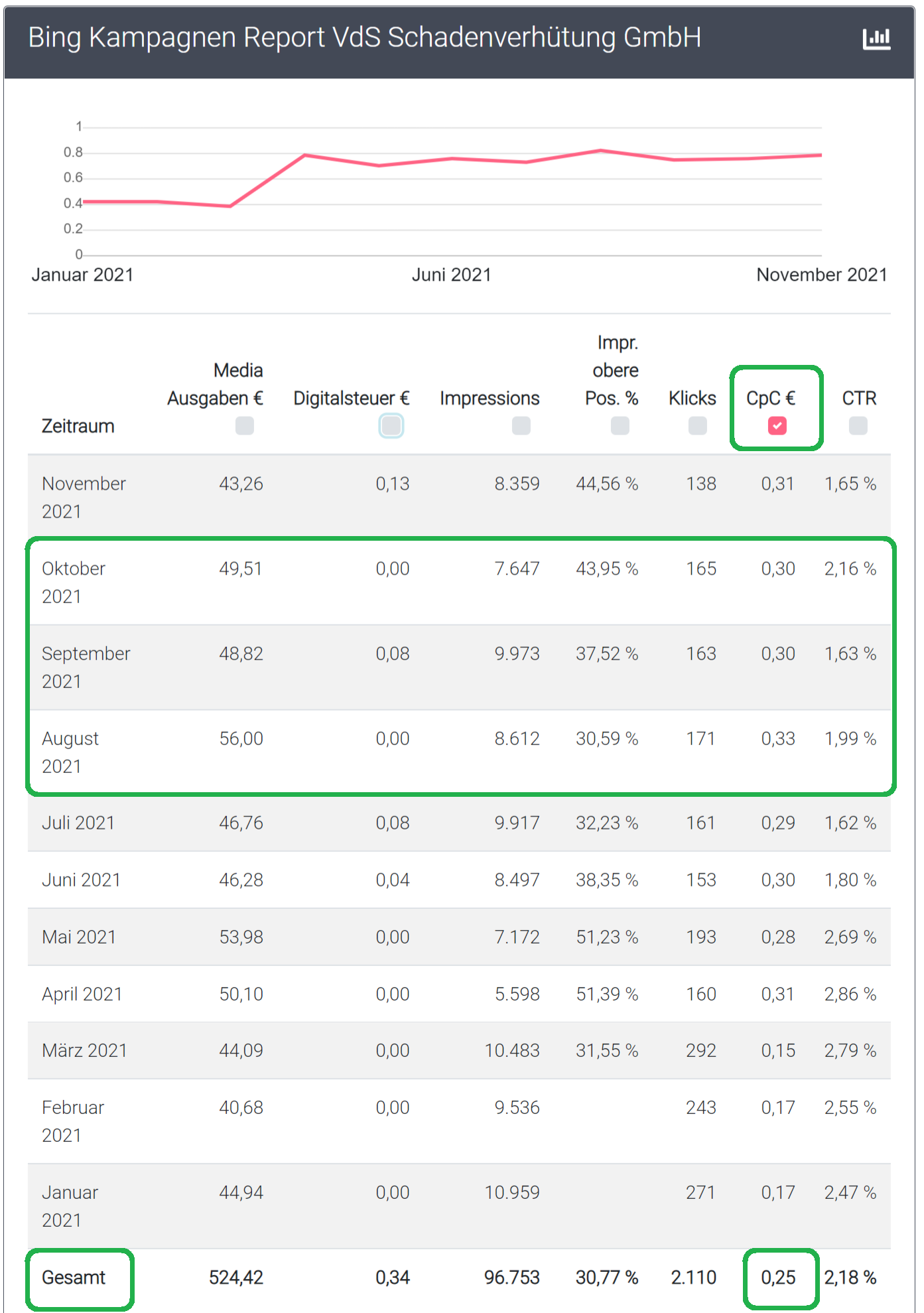Click Juli impression share 32,23 %
The height and width of the screenshot is (1313, 924).
tap(607, 823)
